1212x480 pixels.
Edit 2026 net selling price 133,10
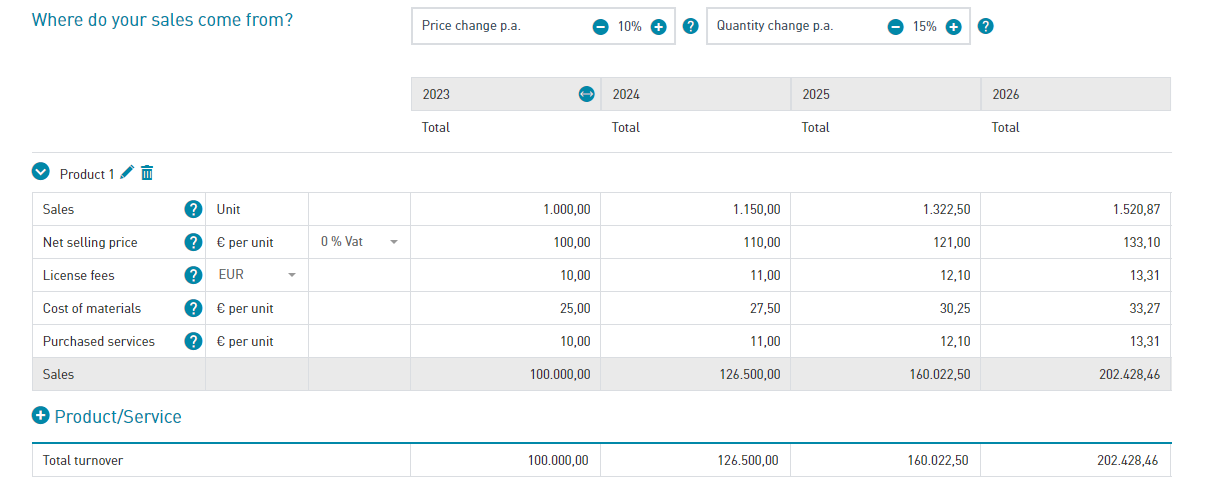pos(1075,242)
